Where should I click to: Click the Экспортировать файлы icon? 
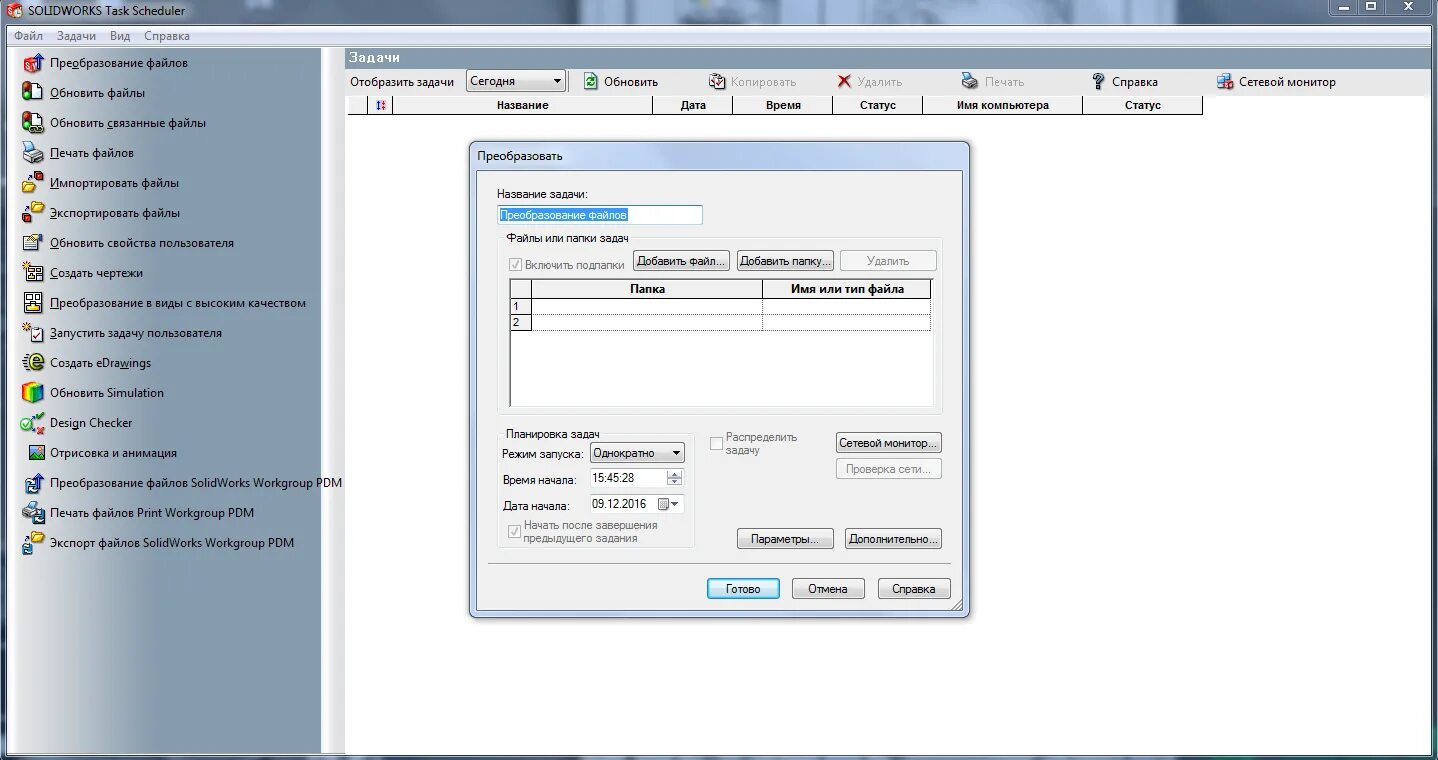coord(33,213)
